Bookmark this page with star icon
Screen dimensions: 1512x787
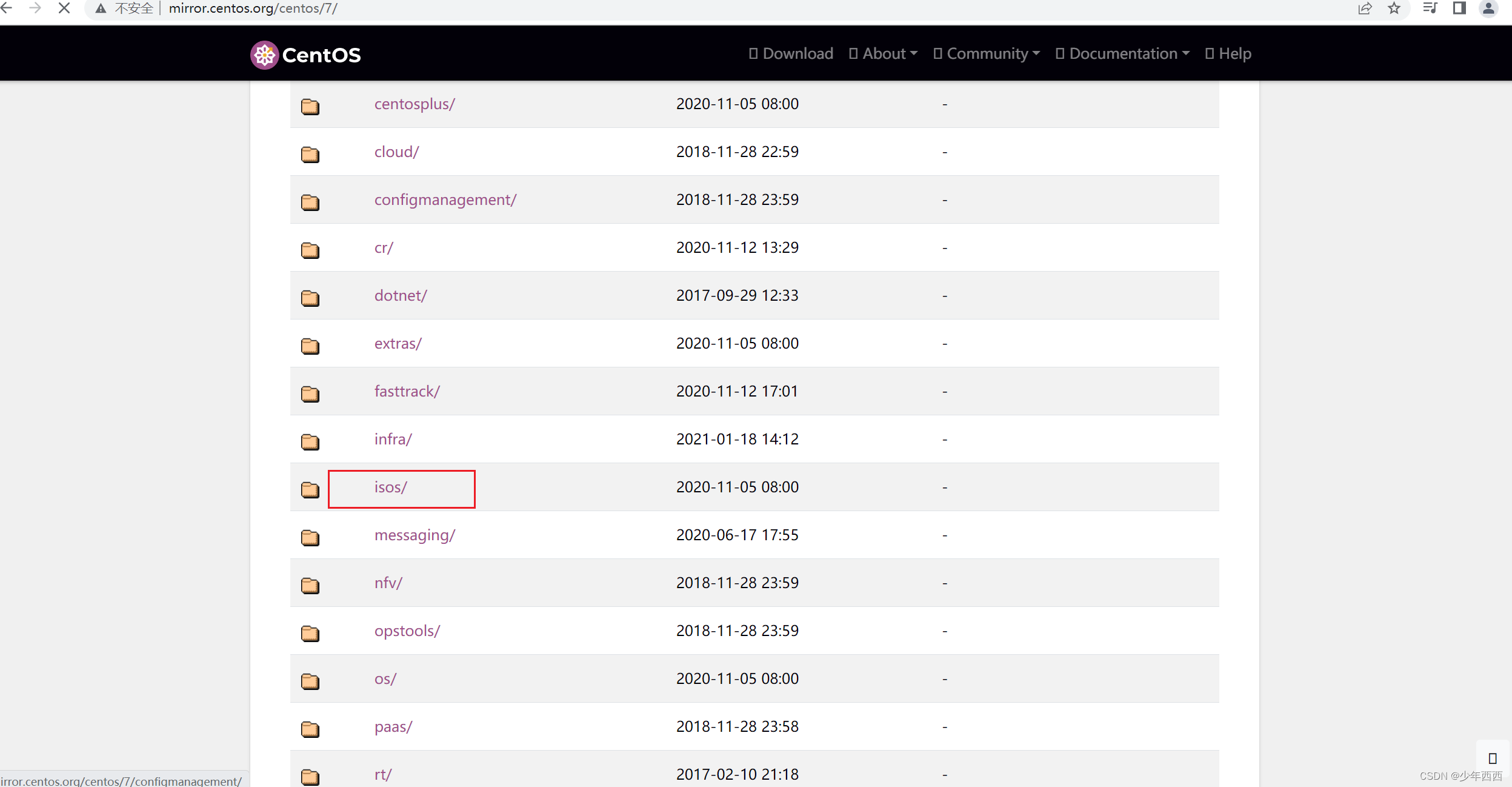1394,8
